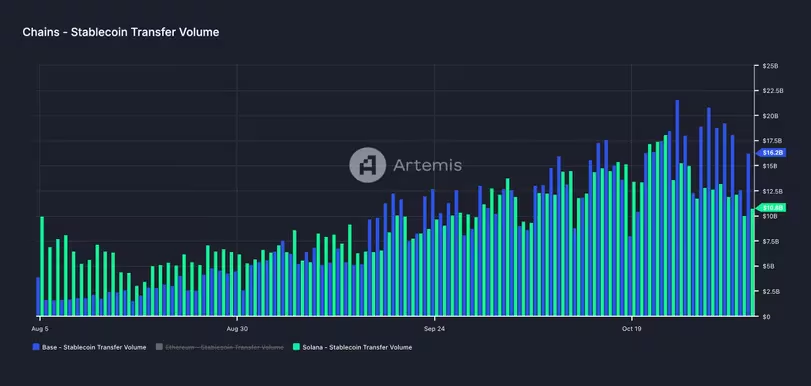Viewport: 811px width, 386px height.
Task: Click the $16.2B Base value tag
Action: click(771, 153)
